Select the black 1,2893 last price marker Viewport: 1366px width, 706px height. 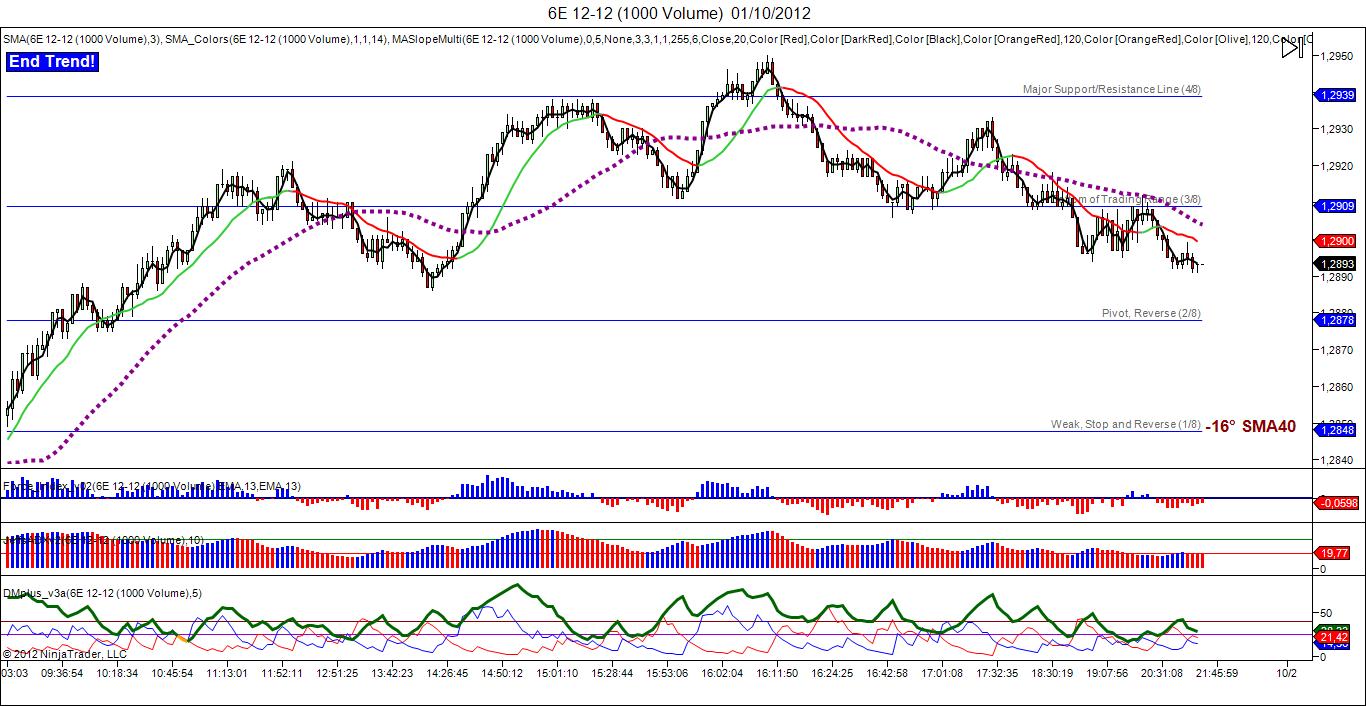[x=1337, y=264]
